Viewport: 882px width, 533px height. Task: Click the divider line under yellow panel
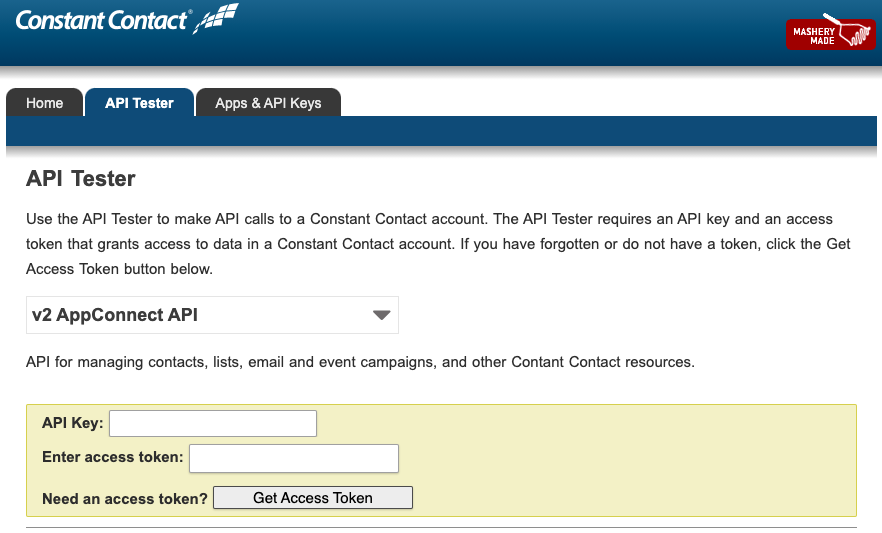(x=440, y=527)
